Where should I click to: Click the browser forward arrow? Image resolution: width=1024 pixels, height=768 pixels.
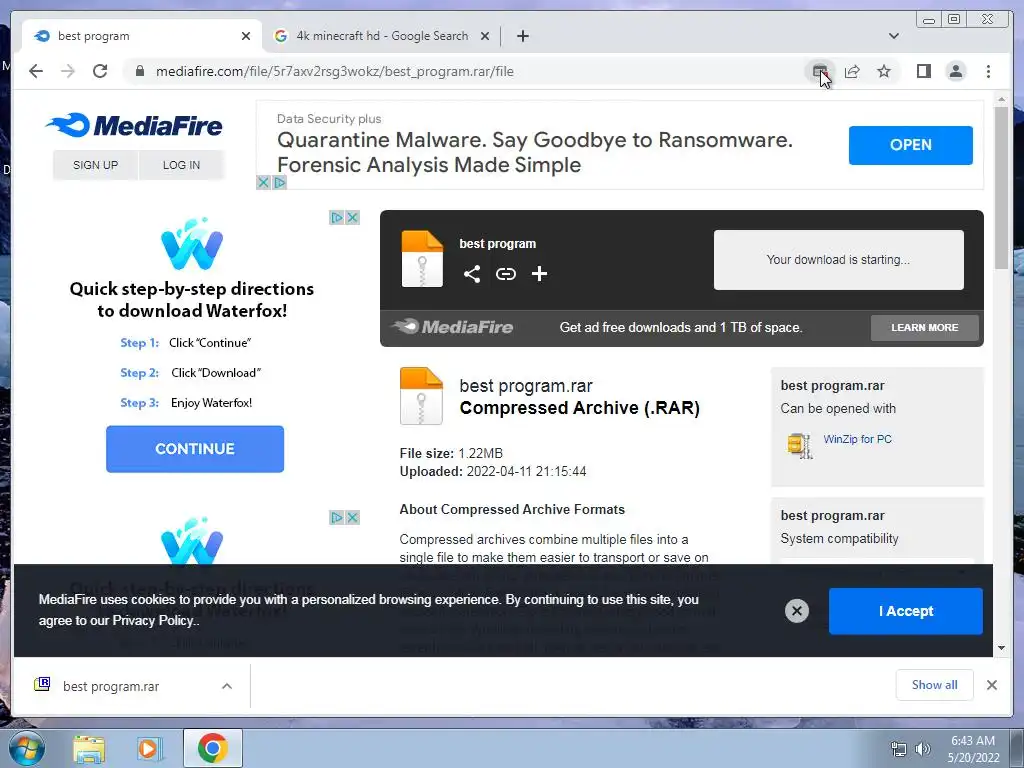click(x=68, y=71)
